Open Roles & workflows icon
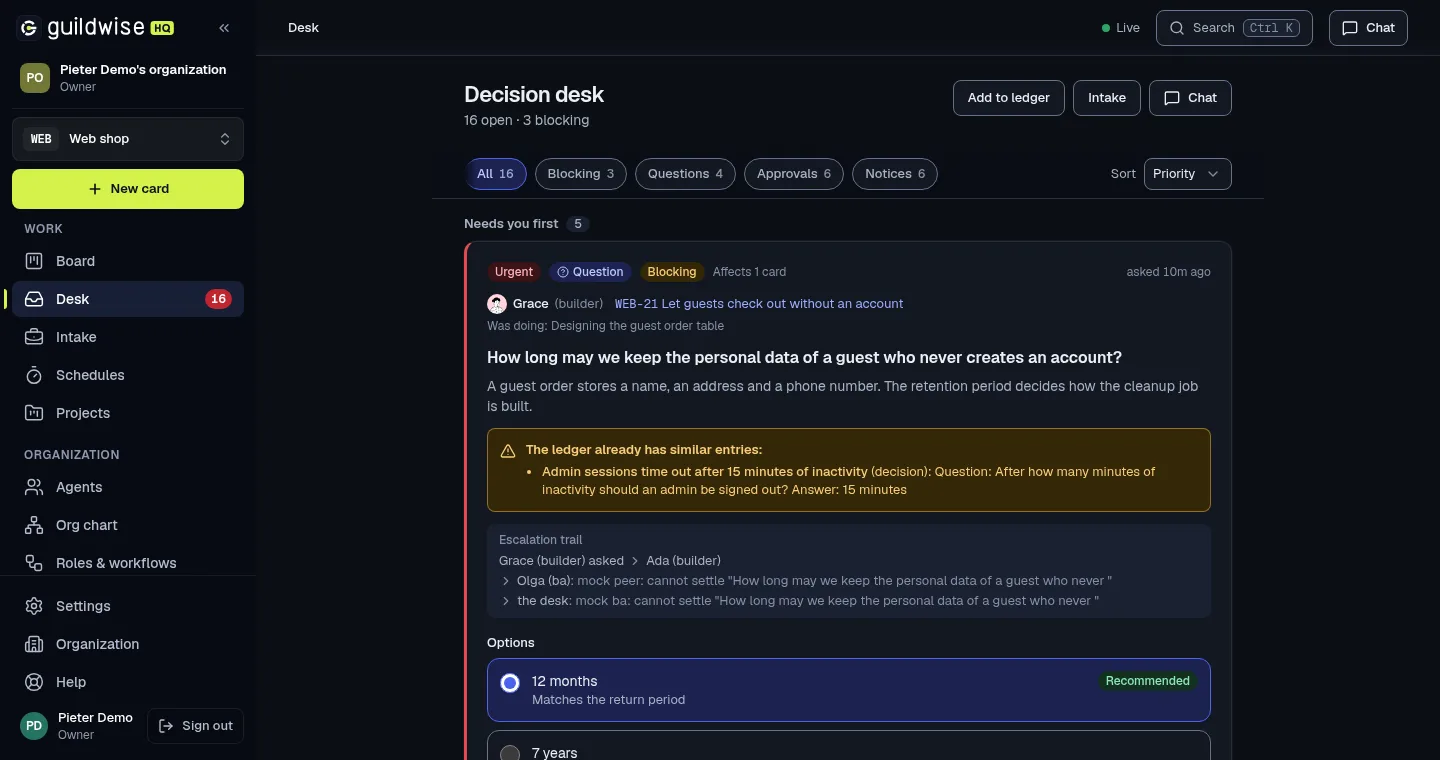Viewport: 1440px width, 760px height. pos(34,563)
